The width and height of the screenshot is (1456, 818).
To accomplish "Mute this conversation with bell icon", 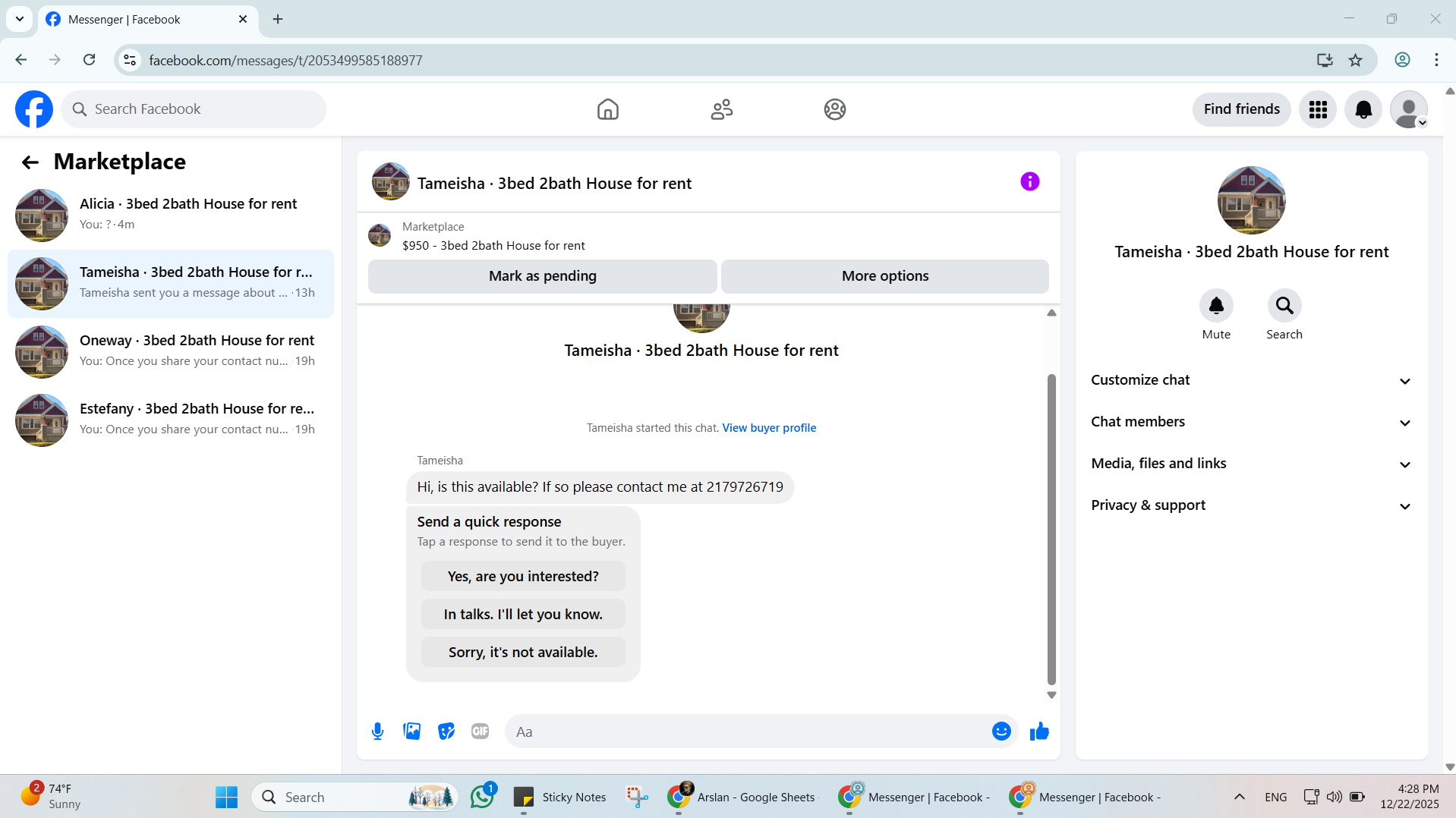I will click(x=1216, y=306).
